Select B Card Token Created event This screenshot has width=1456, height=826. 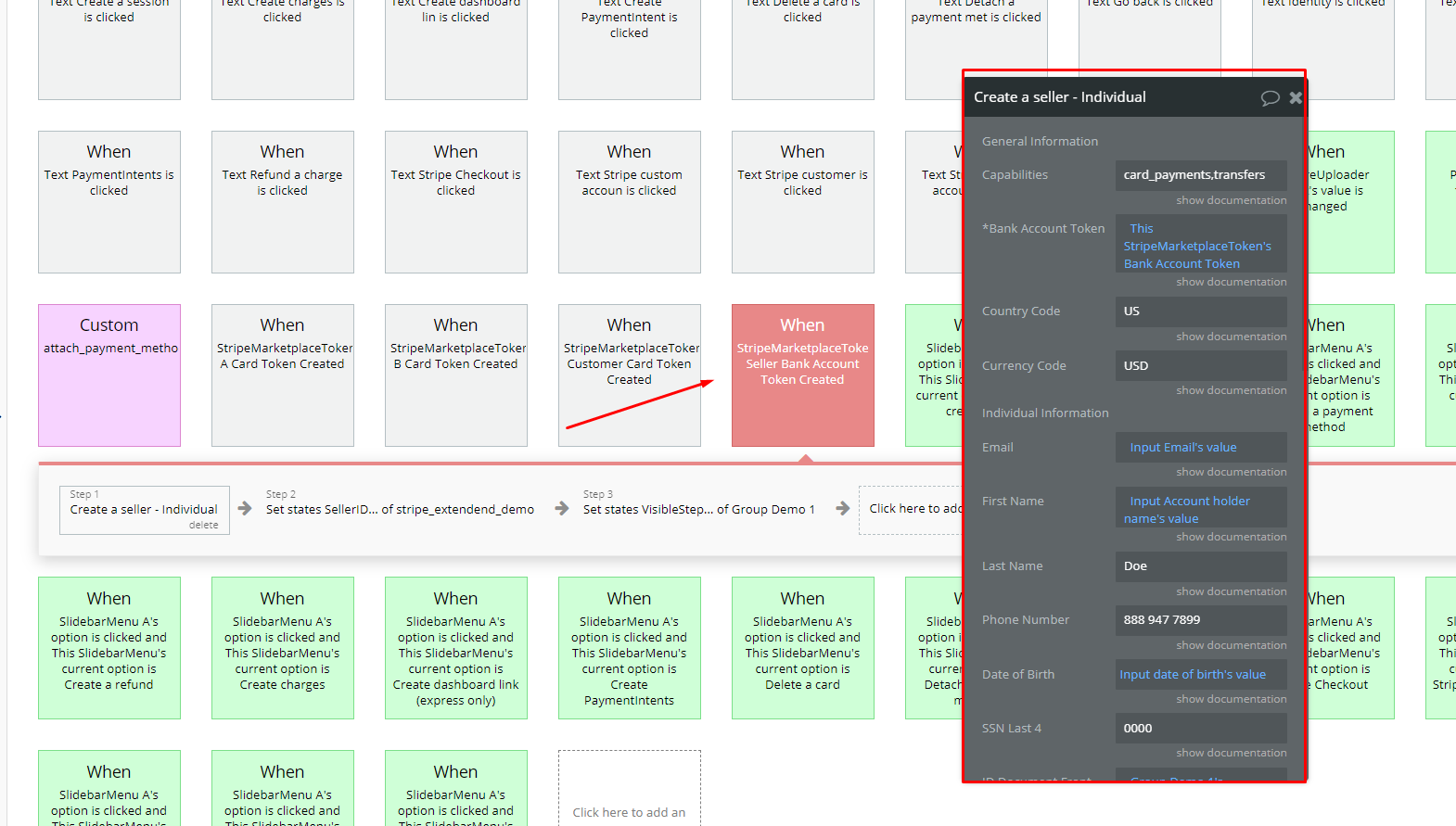coord(456,375)
